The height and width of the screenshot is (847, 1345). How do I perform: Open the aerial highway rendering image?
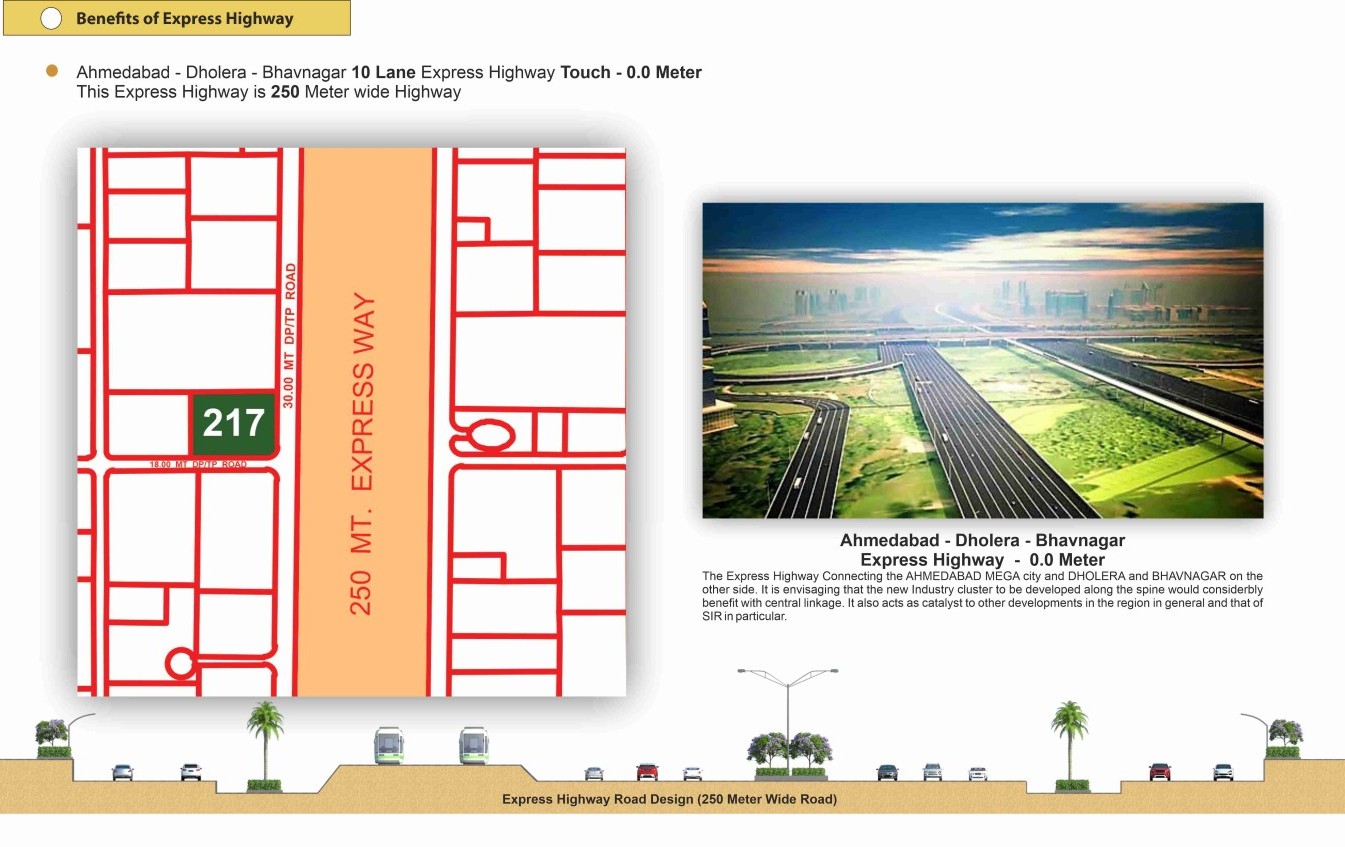(x=982, y=360)
